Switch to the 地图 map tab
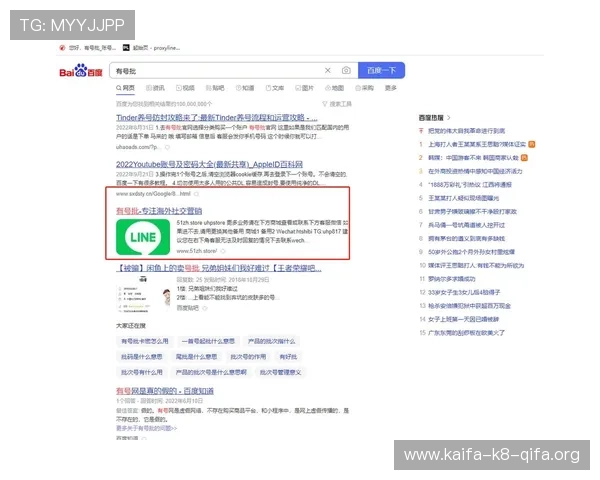 pos(334,88)
